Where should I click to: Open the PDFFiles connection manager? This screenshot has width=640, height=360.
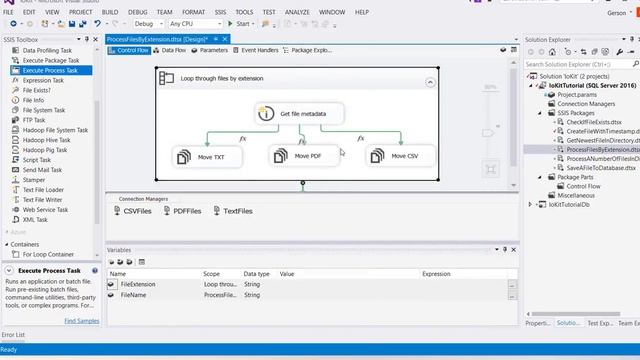point(182,211)
